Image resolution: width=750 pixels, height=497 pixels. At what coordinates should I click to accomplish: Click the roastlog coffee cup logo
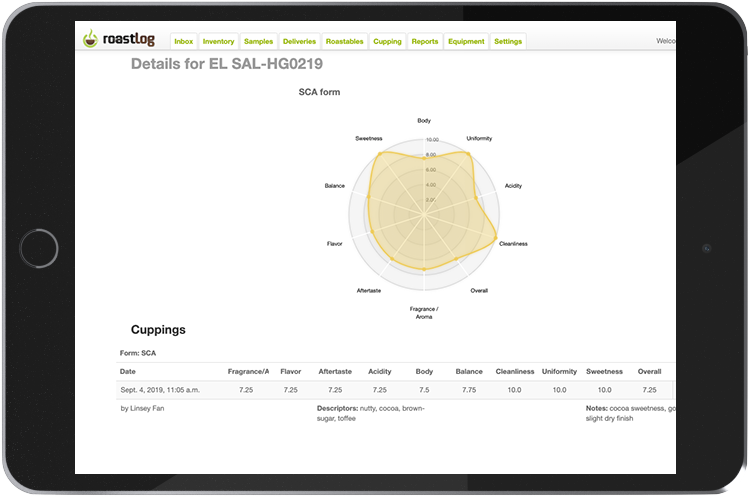[x=91, y=41]
